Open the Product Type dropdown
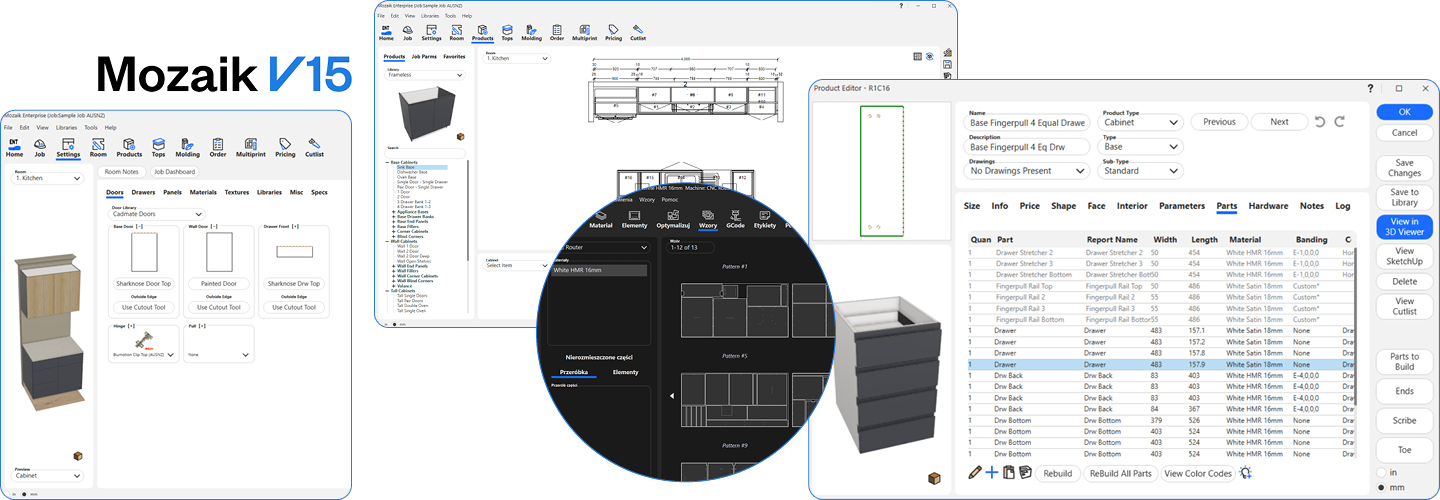The width and height of the screenshot is (1440, 500). point(1142,122)
